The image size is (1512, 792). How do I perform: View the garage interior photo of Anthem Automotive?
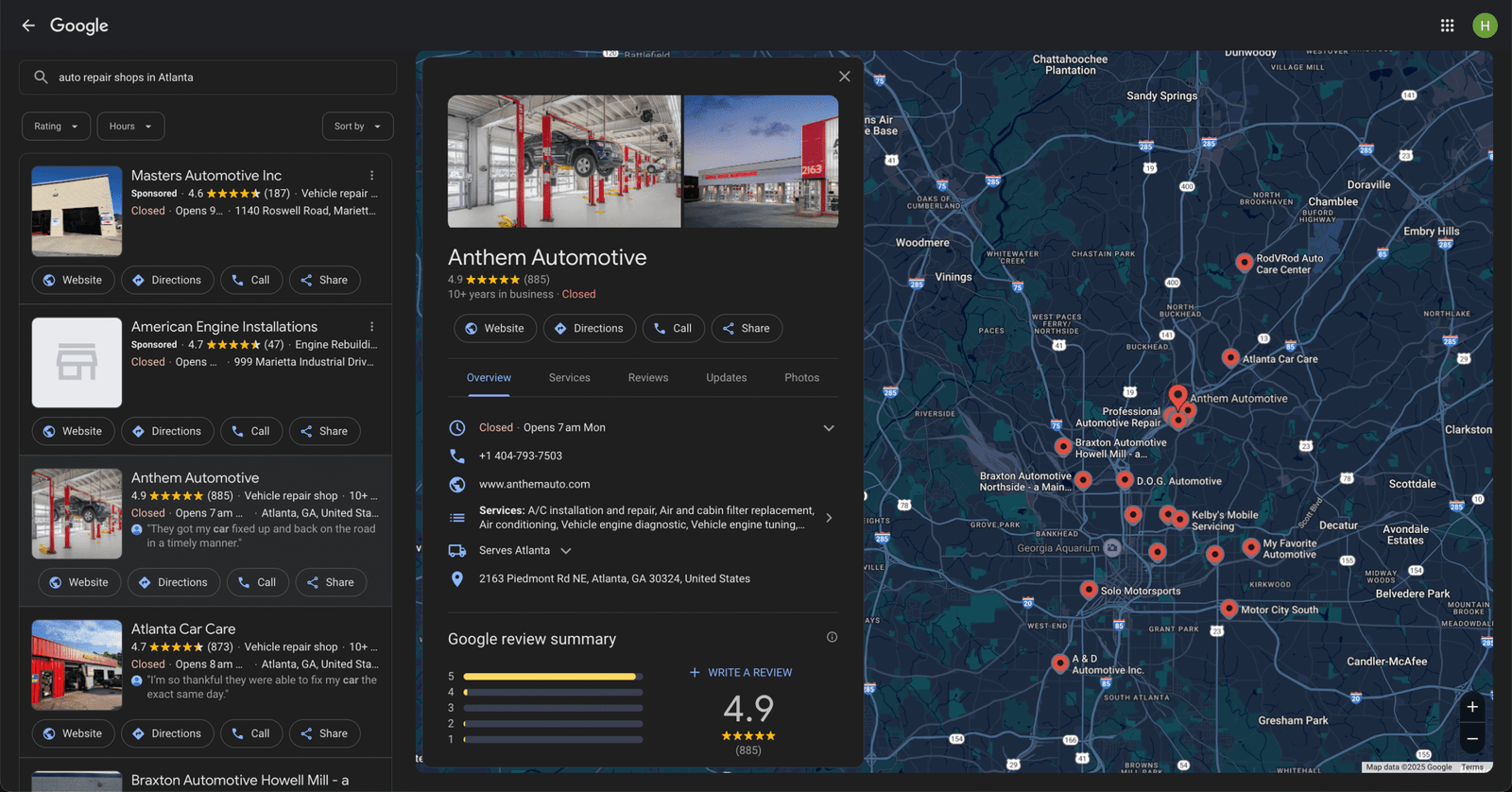[564, 161]
